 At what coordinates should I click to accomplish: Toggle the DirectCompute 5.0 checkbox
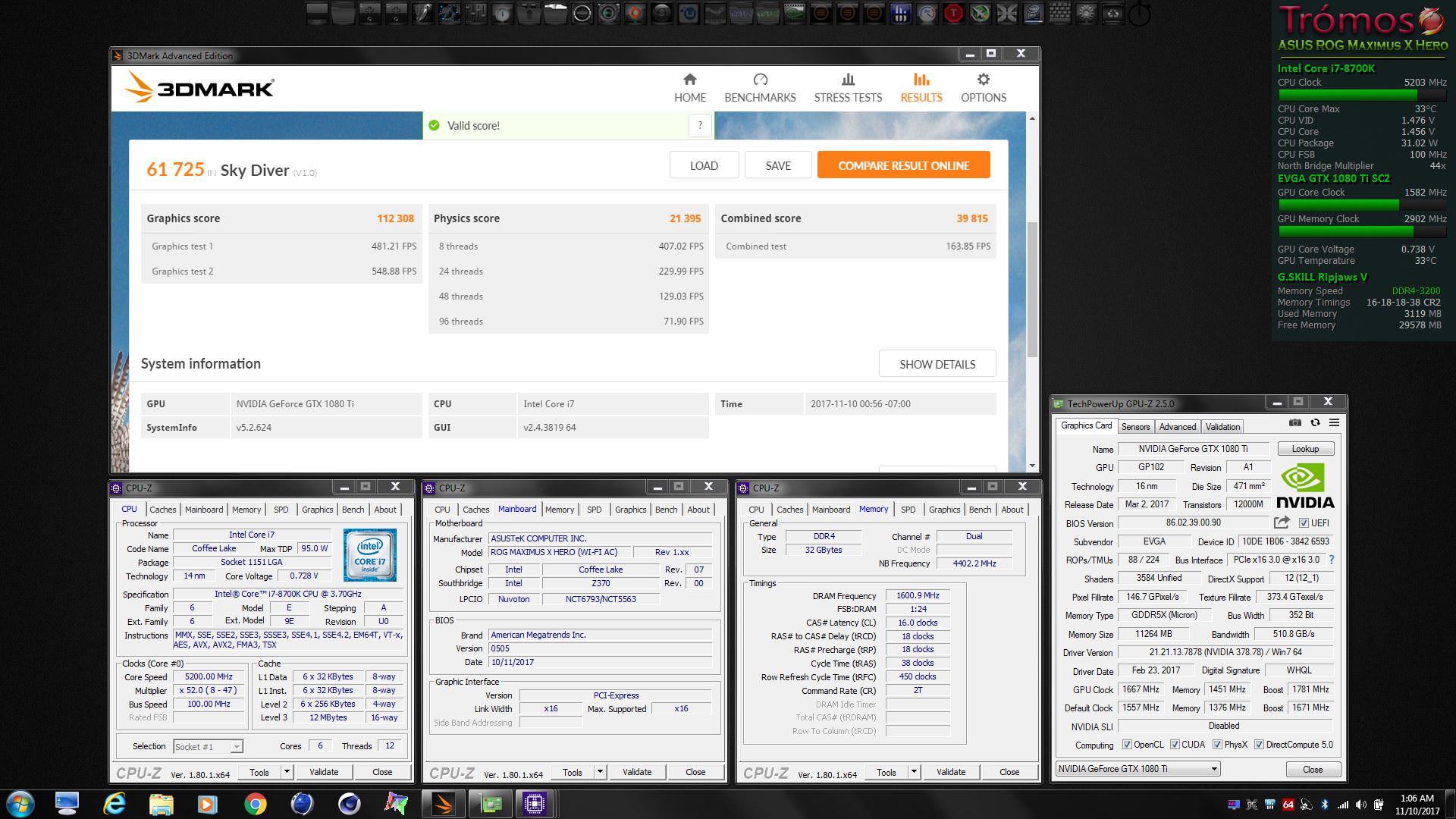1260,745
